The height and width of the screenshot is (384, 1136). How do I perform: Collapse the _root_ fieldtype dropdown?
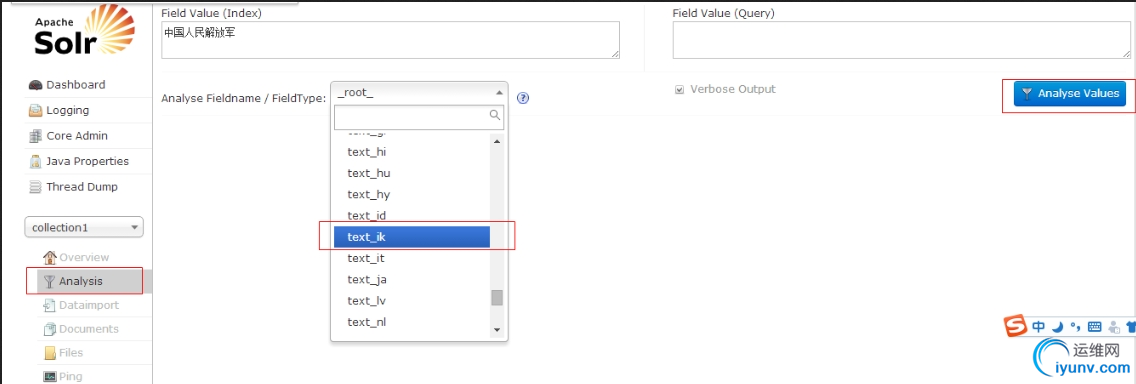pyautogui.click(x=419, y=93)
